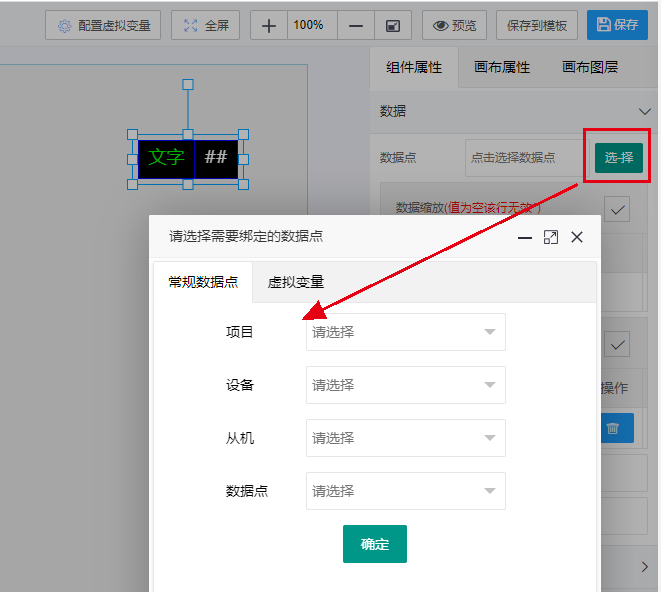Click the reset zoom icon after the minus
The height and width of the screenshot is (592, 661).
[x=393, y=25]
